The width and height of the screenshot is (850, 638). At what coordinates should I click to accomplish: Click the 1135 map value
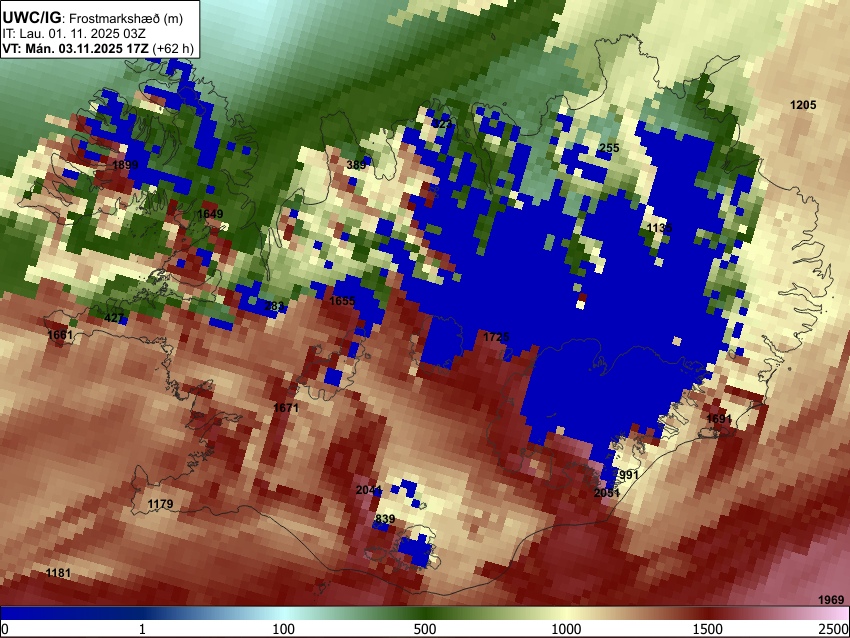pos(659,228)
